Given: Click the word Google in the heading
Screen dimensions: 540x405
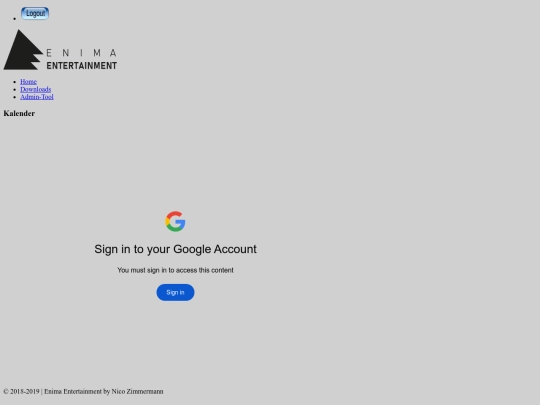Looking at the screenshot, I should [192, 249].
